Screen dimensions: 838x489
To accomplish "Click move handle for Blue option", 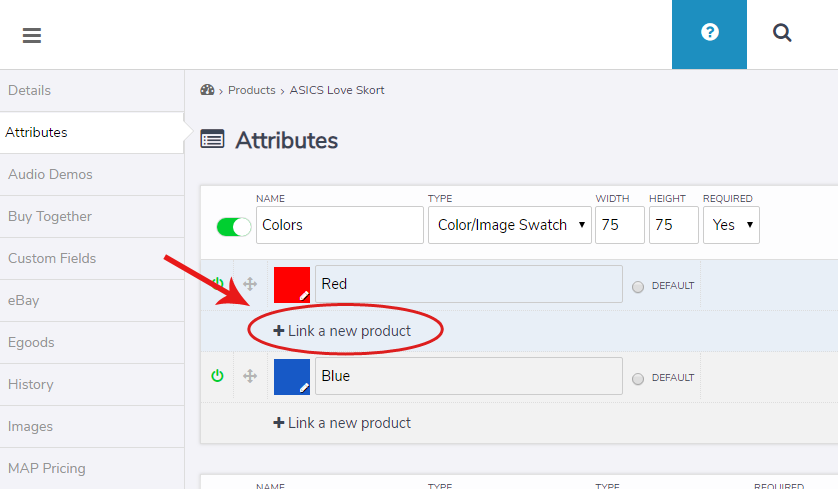I will click(x=250, y=376).
